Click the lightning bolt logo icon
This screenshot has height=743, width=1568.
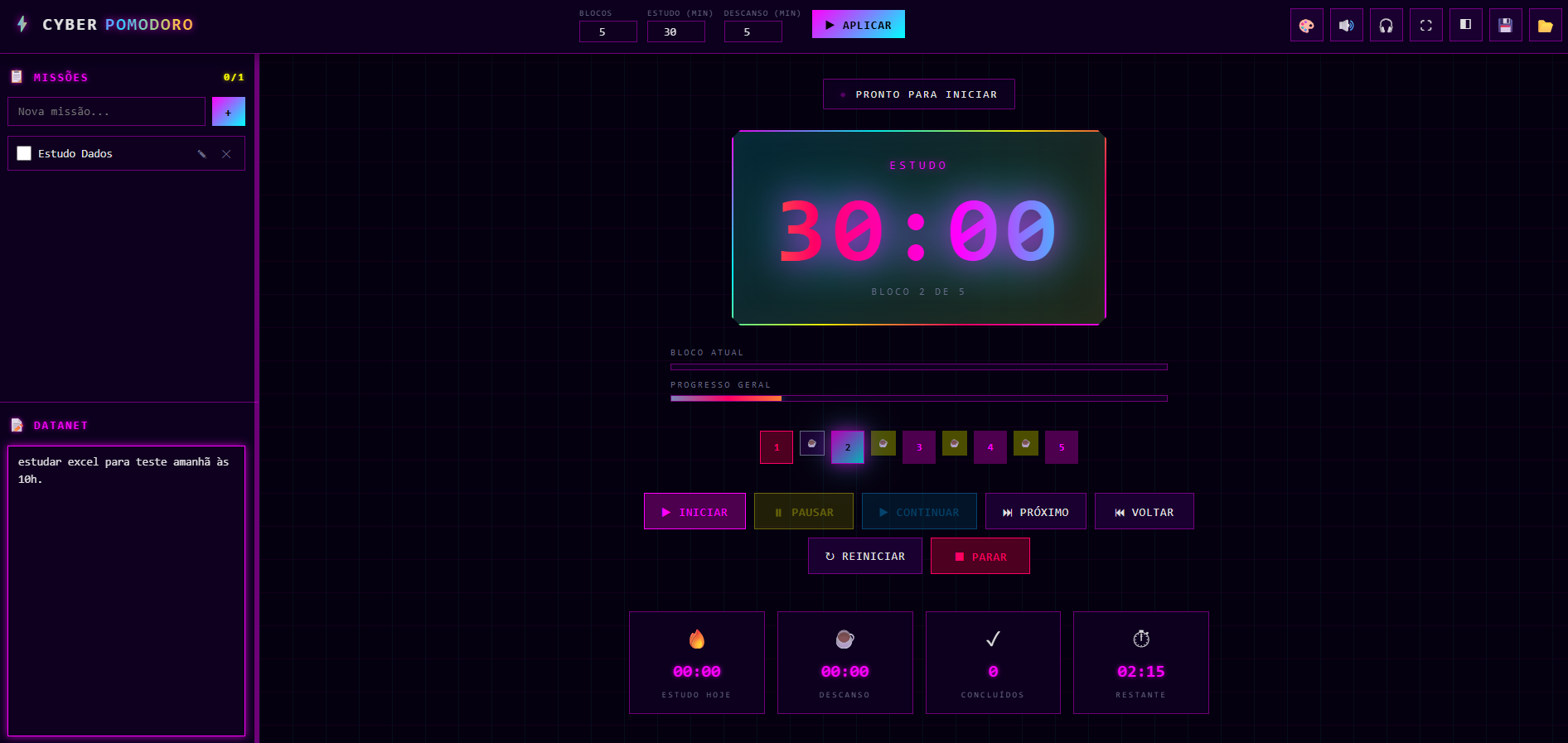coord(22,24)
